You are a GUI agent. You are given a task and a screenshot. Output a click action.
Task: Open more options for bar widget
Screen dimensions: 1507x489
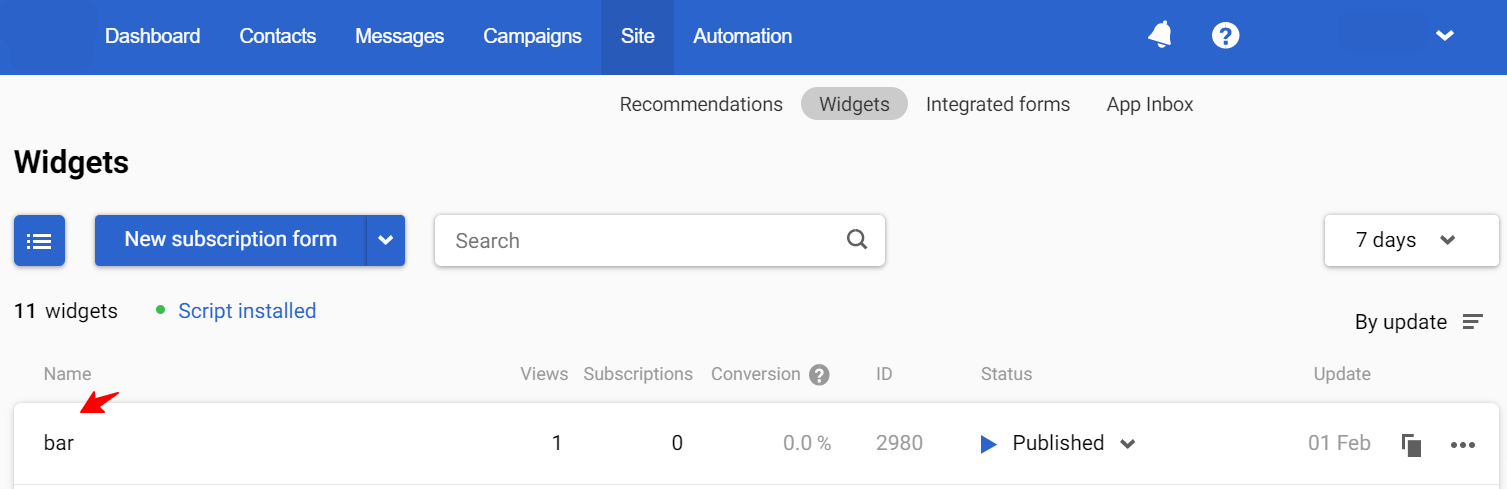1462,445
